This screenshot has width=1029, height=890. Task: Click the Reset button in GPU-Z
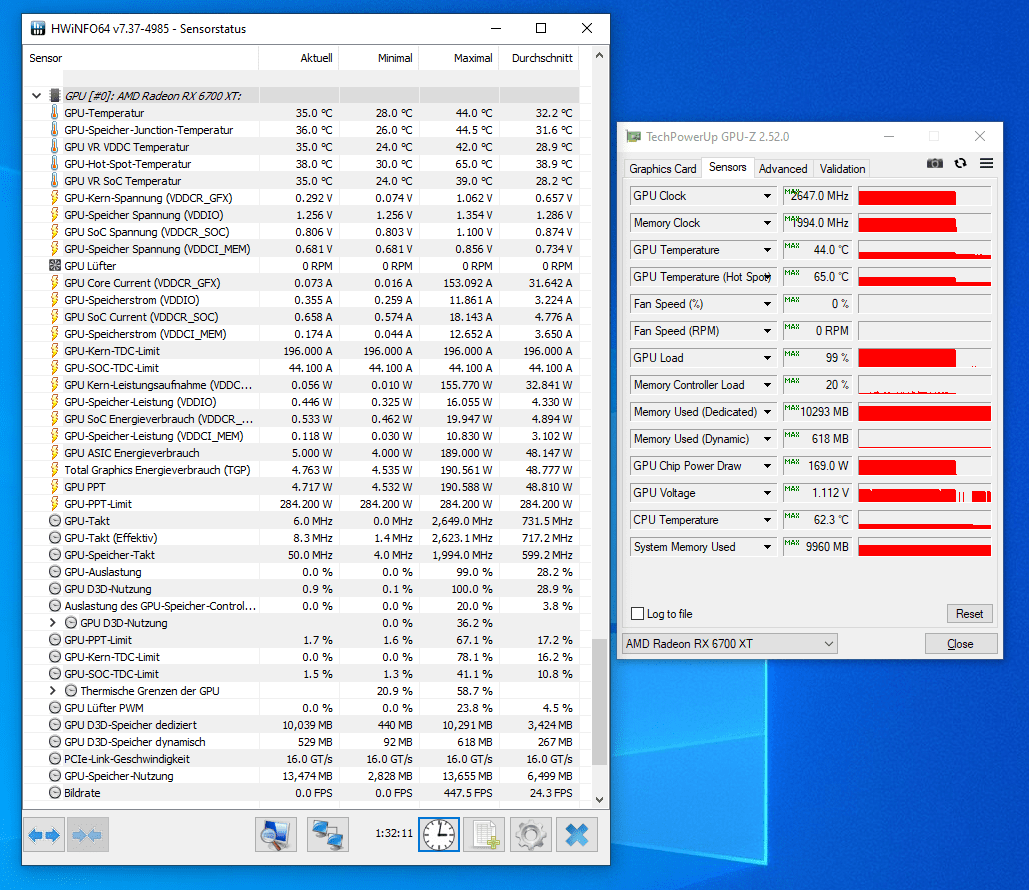coord(969,614)
